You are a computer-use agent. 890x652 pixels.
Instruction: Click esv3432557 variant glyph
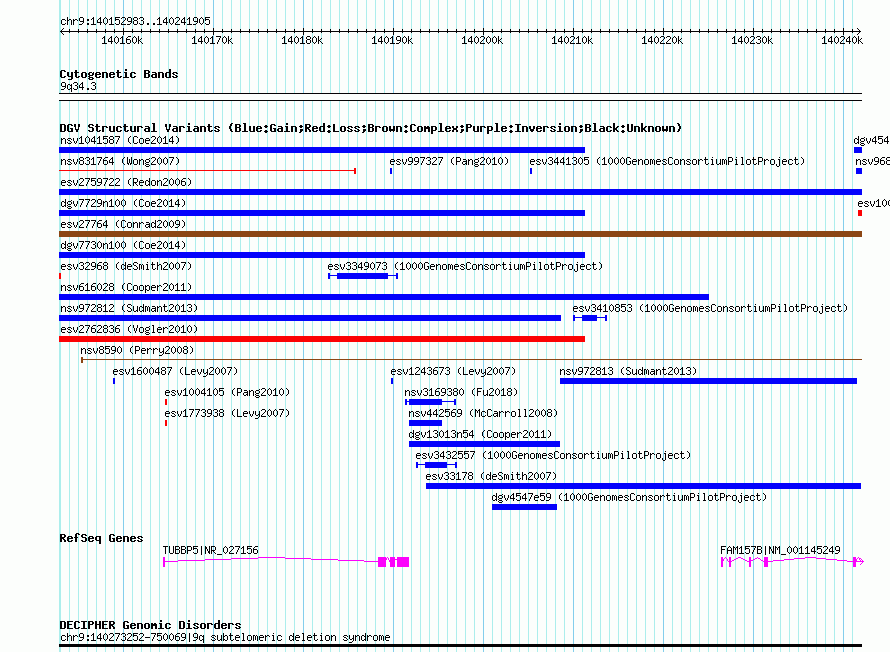point(436,465)
